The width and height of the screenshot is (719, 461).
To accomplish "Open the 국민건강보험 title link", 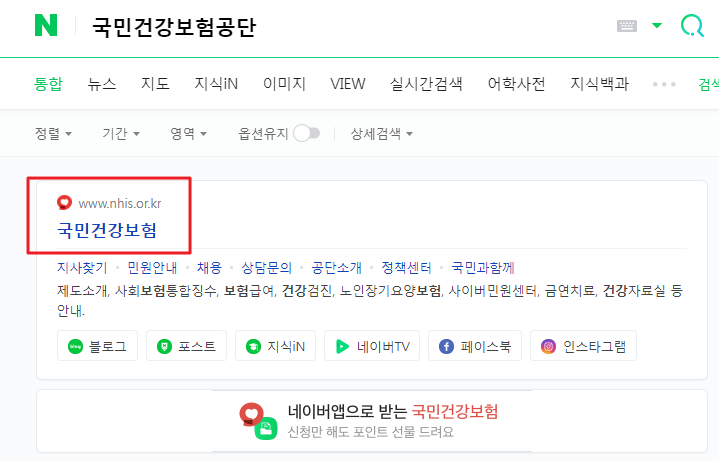I will click(107, 230).
